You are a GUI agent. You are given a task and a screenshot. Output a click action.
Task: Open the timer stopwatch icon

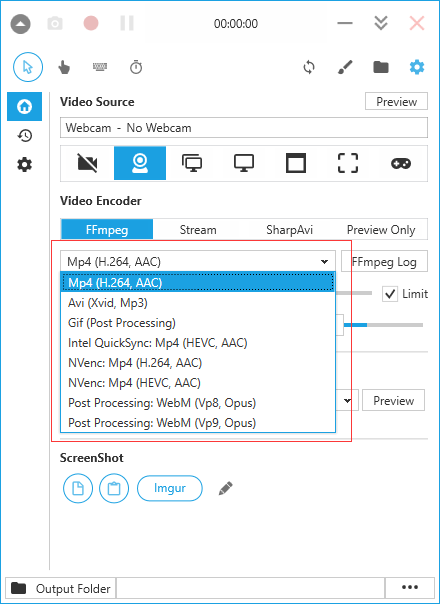[136, 67]
